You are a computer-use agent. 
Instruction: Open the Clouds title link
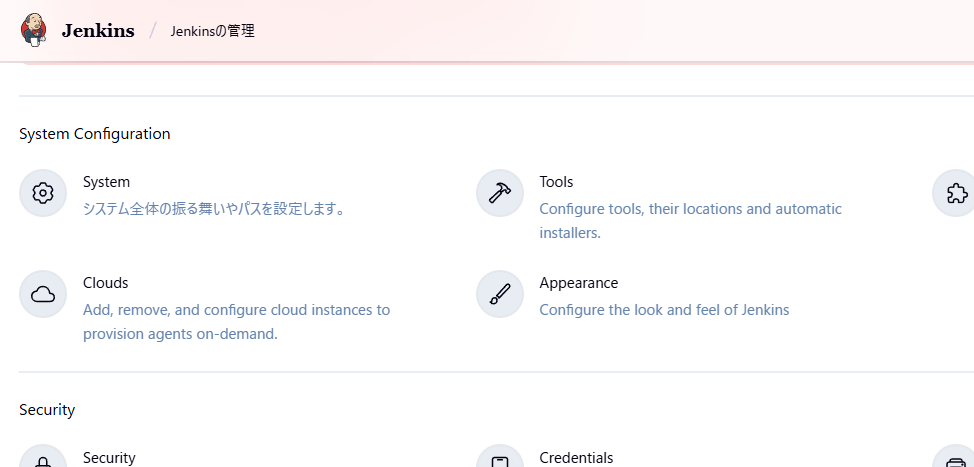click(105, 283)
